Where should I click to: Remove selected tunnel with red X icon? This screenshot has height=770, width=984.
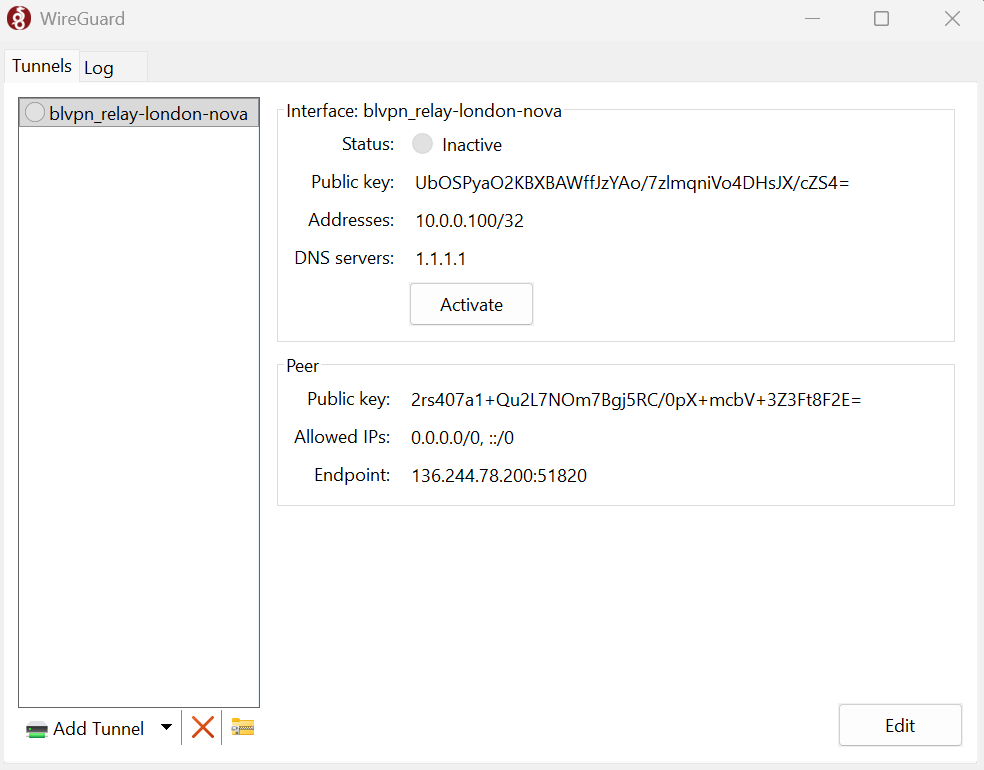(x=203, y=727)
